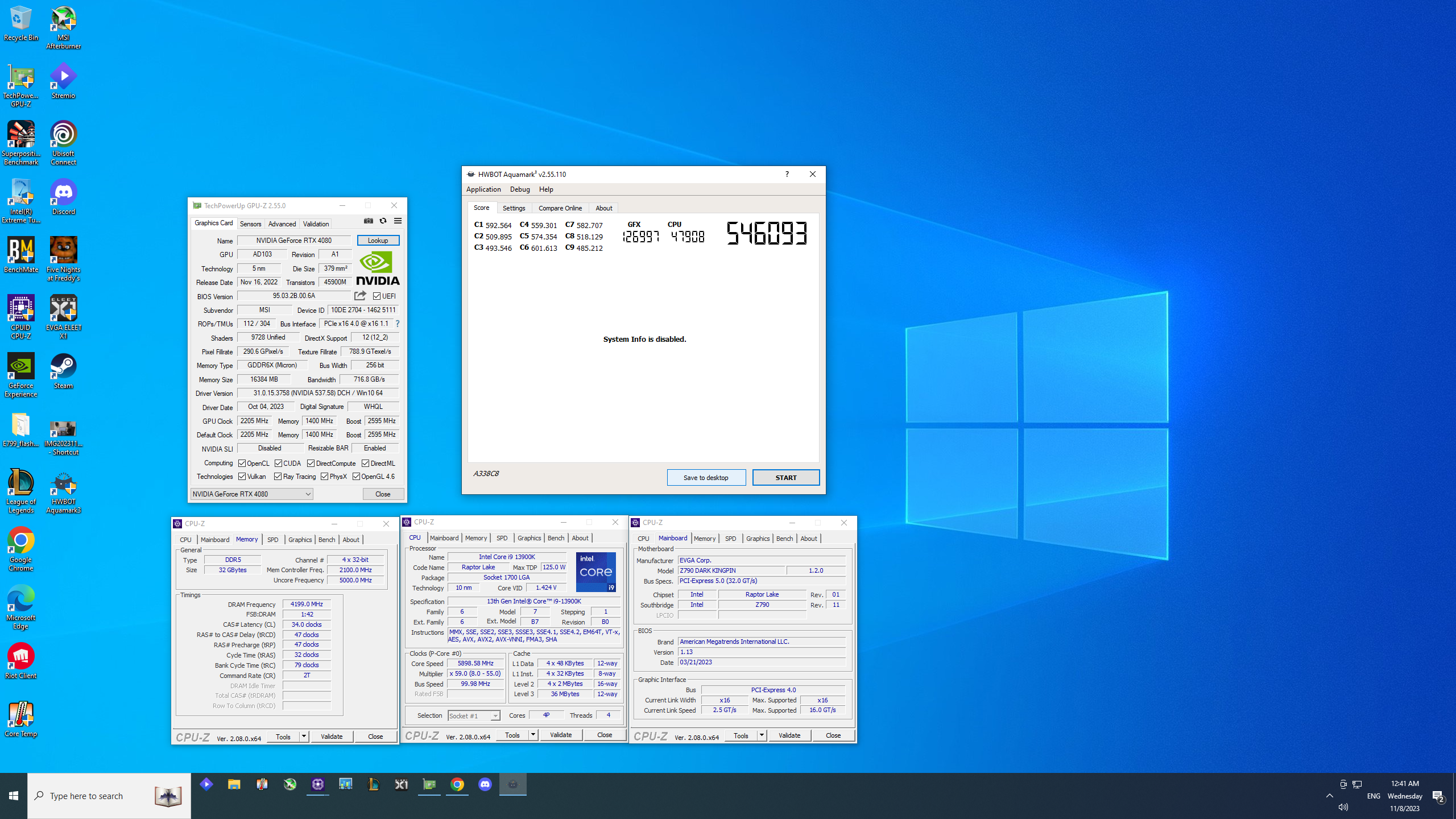Switch to the Sensors tab in GPU-Z
Screen dimensions: 1456x819
250,224
